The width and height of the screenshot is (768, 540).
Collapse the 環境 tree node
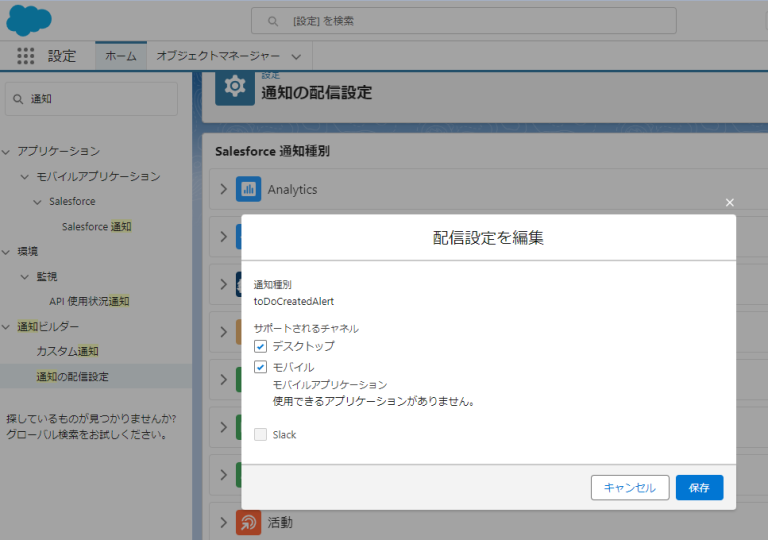point(6,252)
